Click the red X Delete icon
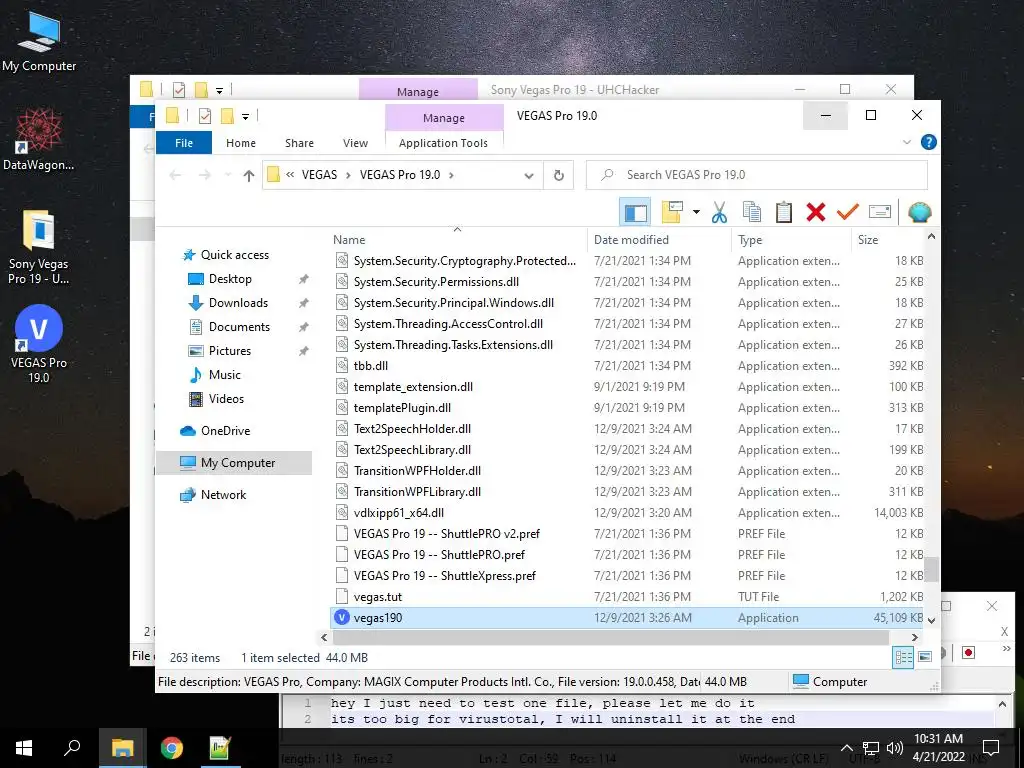Viewport: 1024px width, 768px height. pos(816,212)
